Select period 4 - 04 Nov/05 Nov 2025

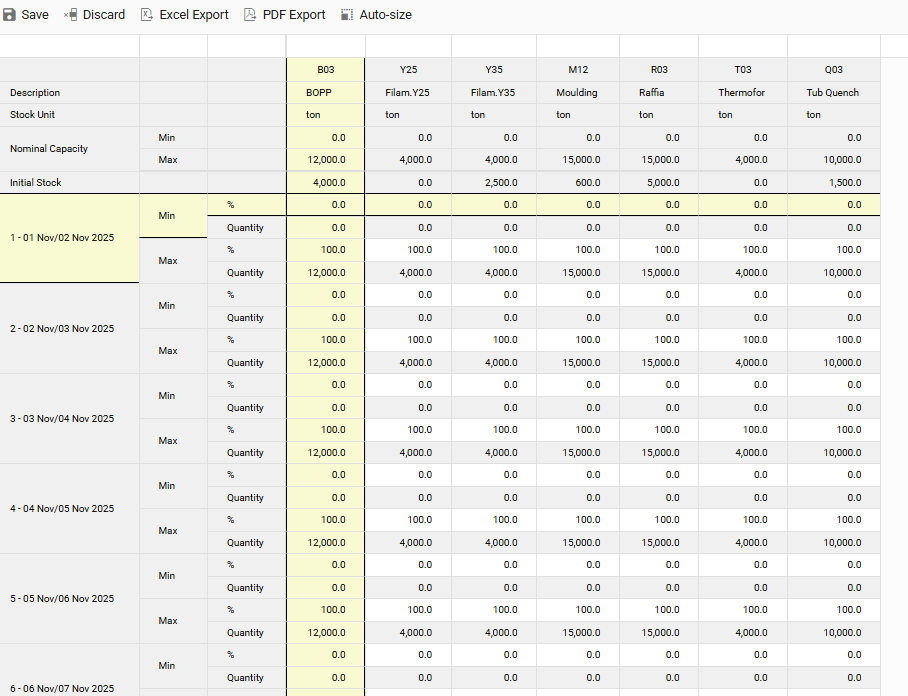coord(69,508)
